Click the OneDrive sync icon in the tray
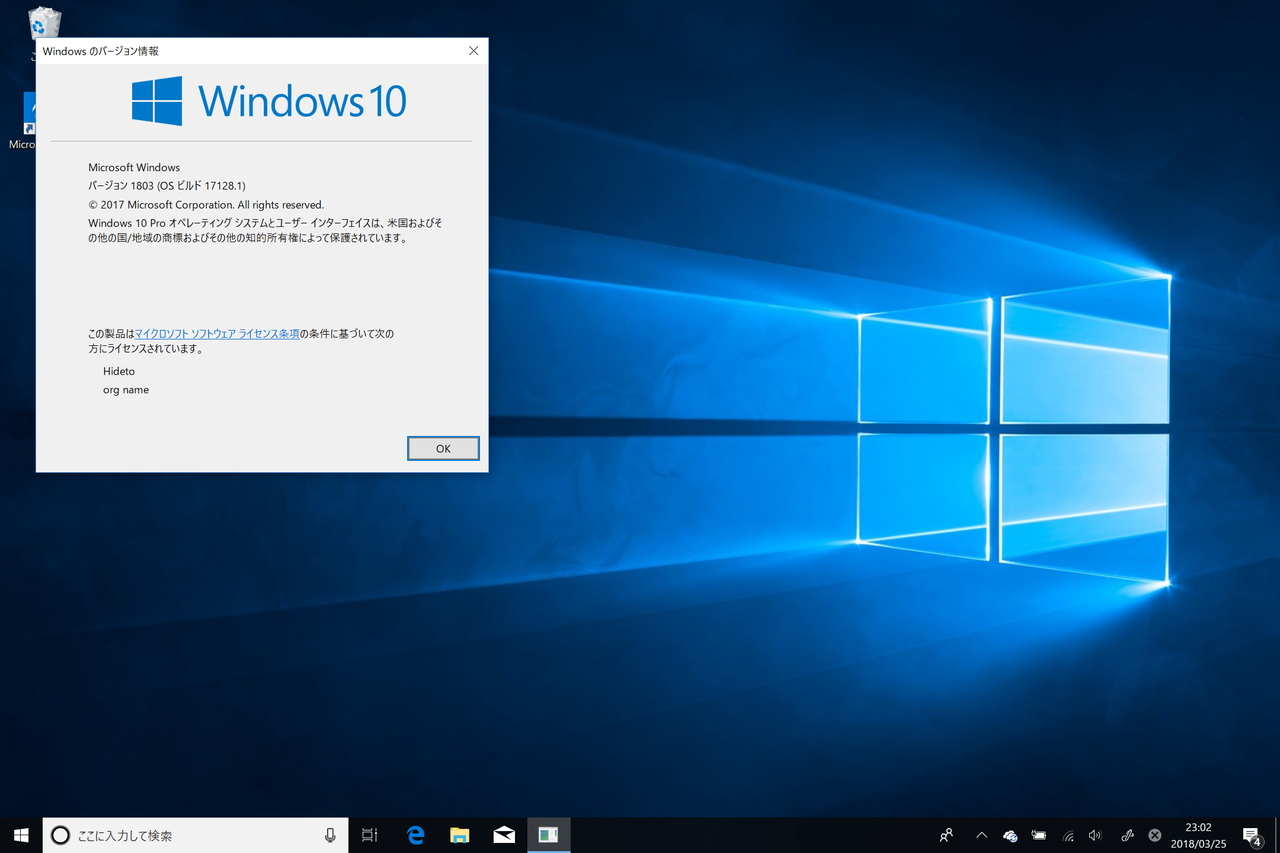The width and height of the screenshot is (1280, 853). tap(1009, 835)
